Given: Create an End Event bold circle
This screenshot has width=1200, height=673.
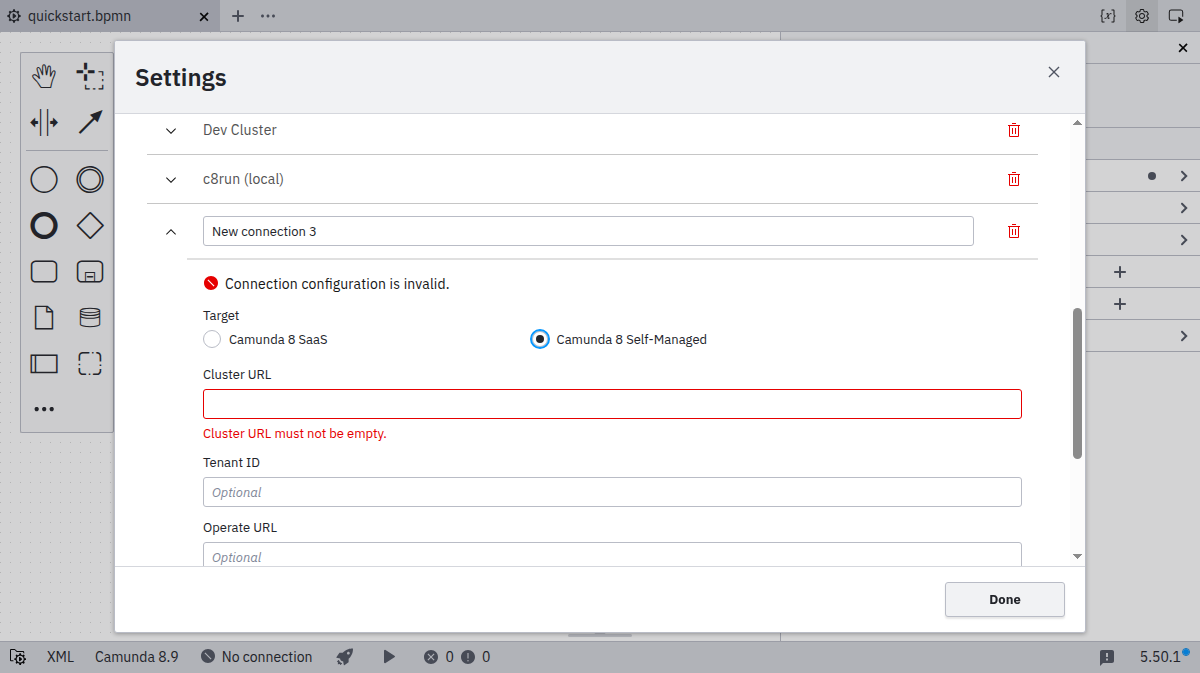Looking at the screenshot, I should [x=44, y=226].
